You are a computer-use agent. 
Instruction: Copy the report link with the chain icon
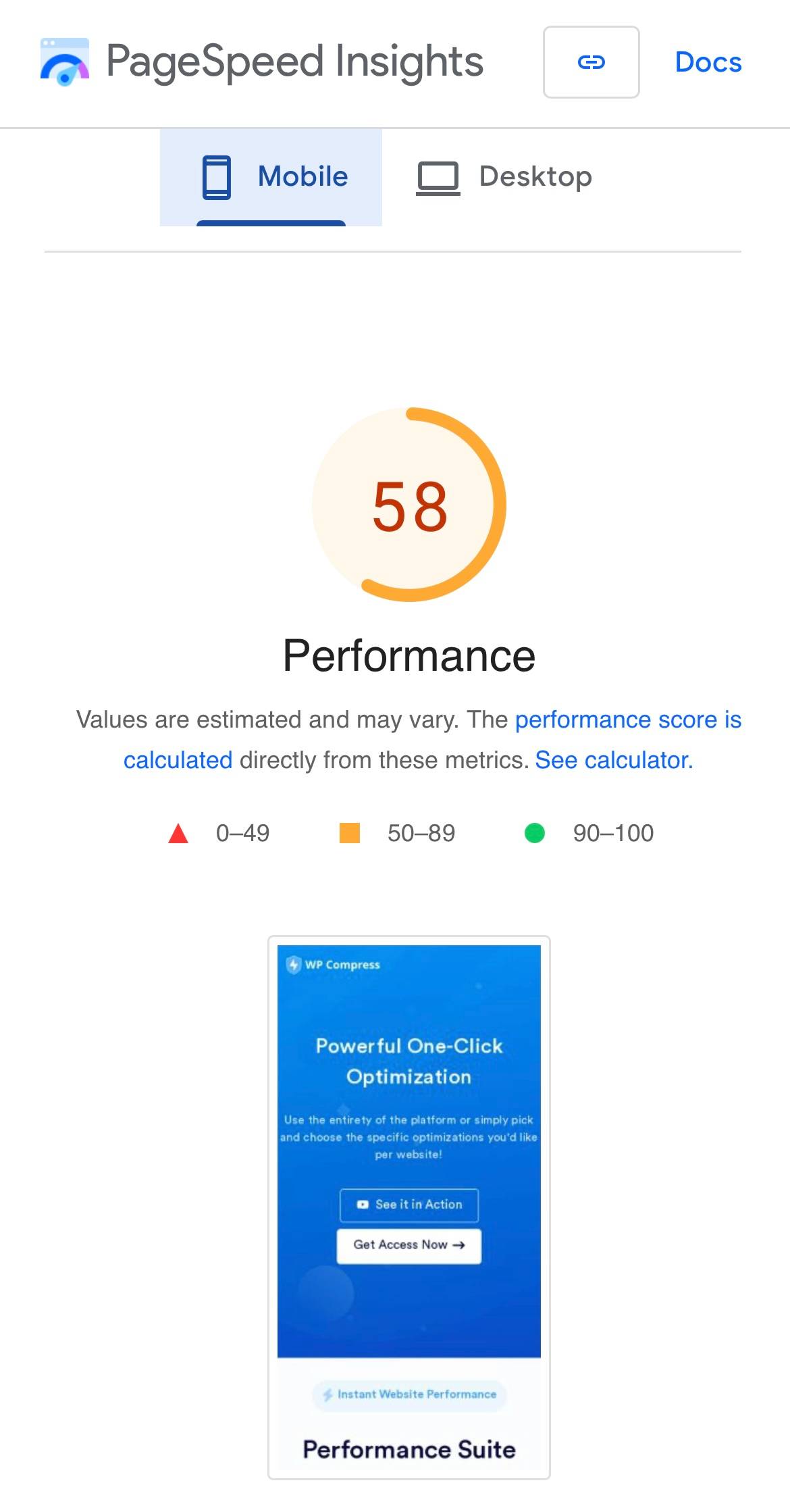click(x=591, y=62)
